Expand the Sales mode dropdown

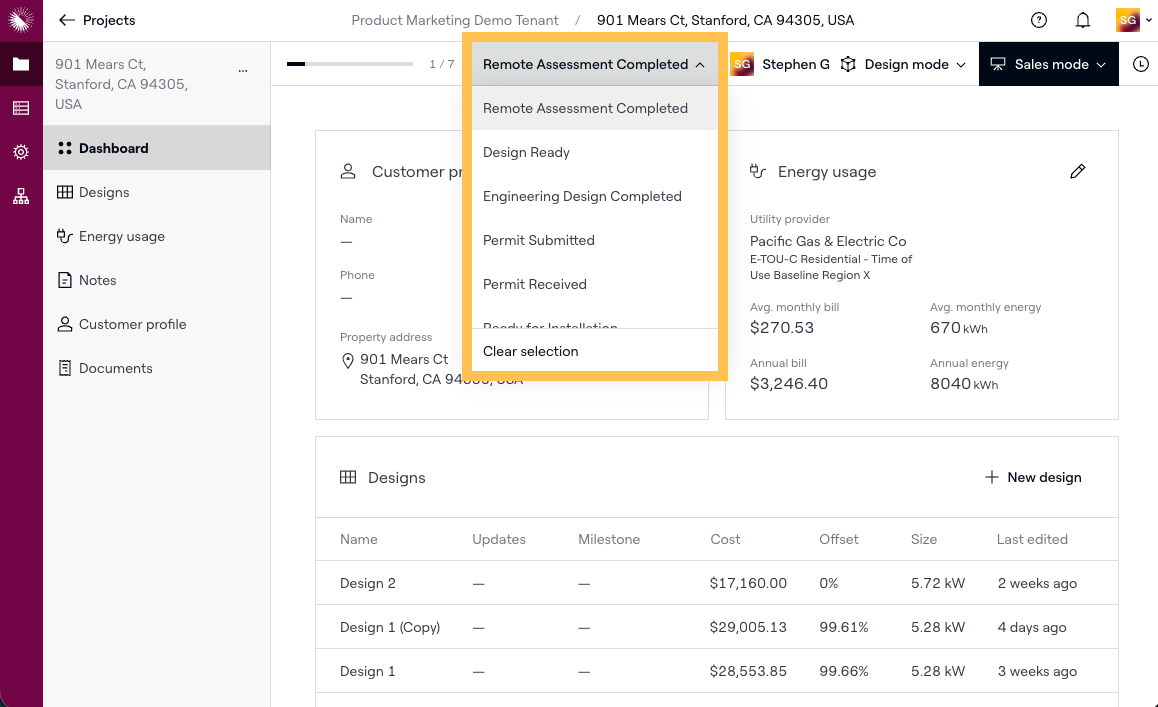tap(1049, 64)
